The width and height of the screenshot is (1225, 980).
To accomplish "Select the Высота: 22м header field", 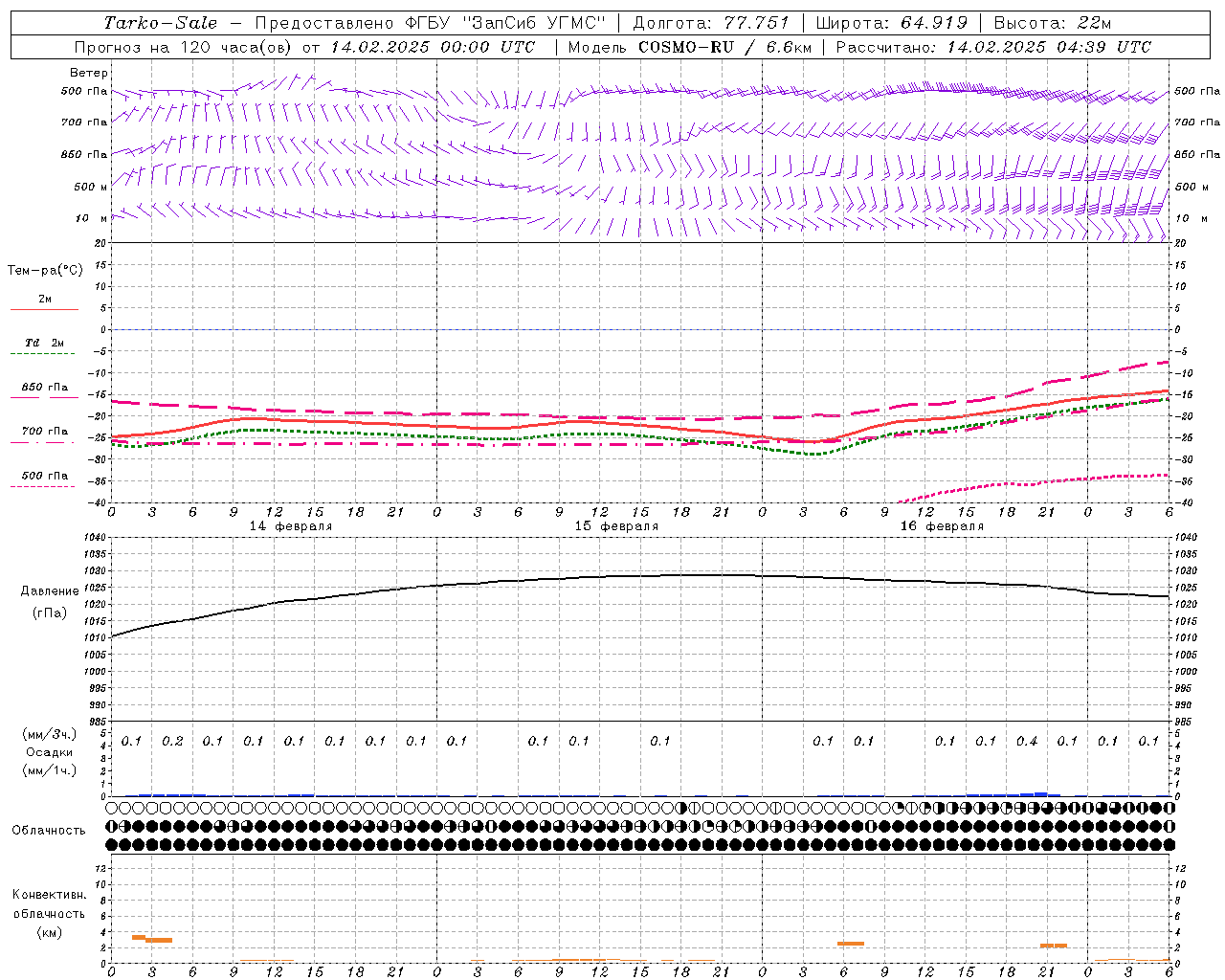I will click(x=1053, y=23).
